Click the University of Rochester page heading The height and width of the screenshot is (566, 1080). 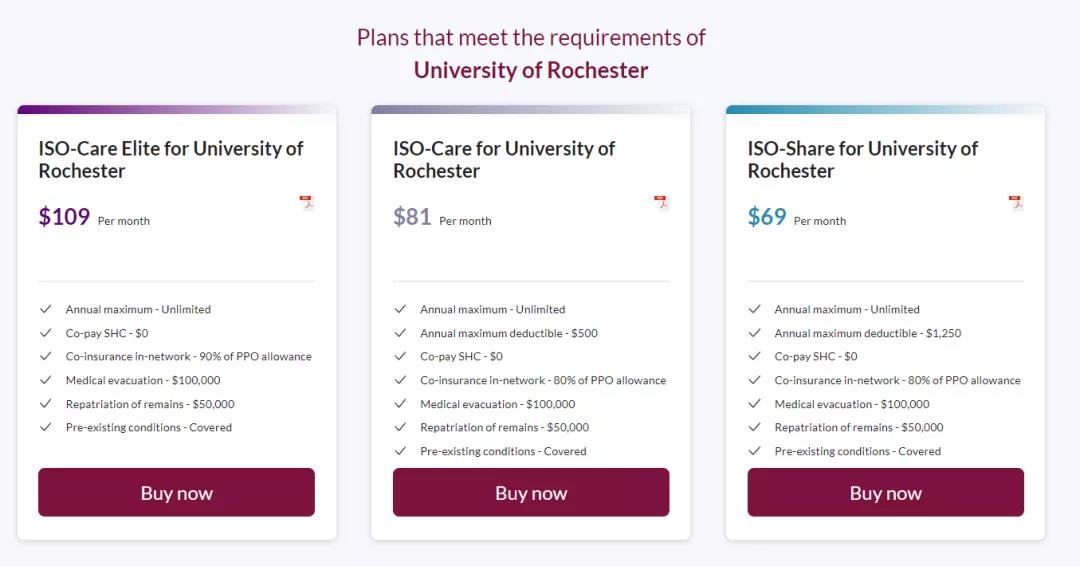click(x=531, y=70)
